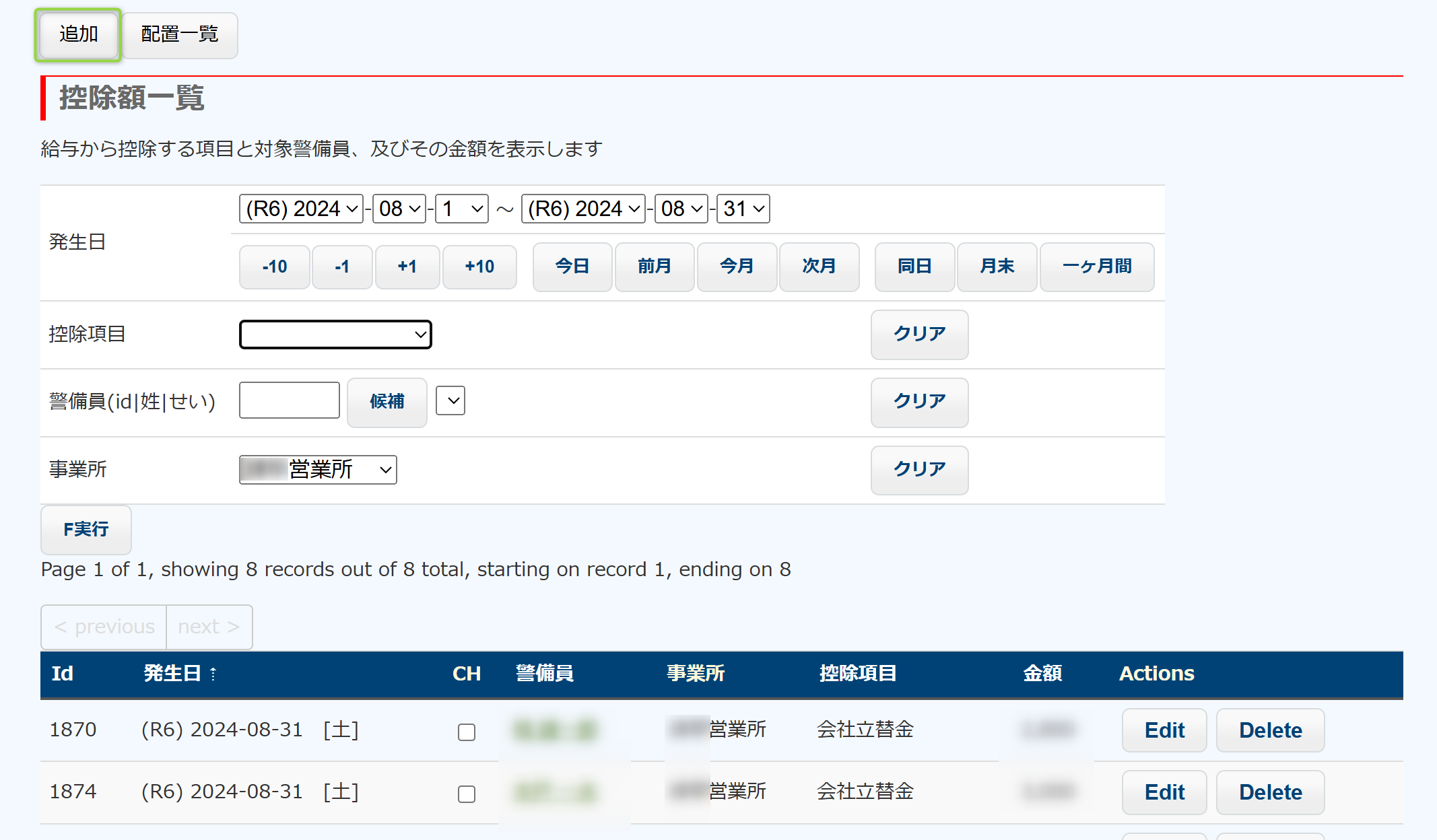
Task: Click the 一ヶ月間 range button
Action: pos(1097,267)
